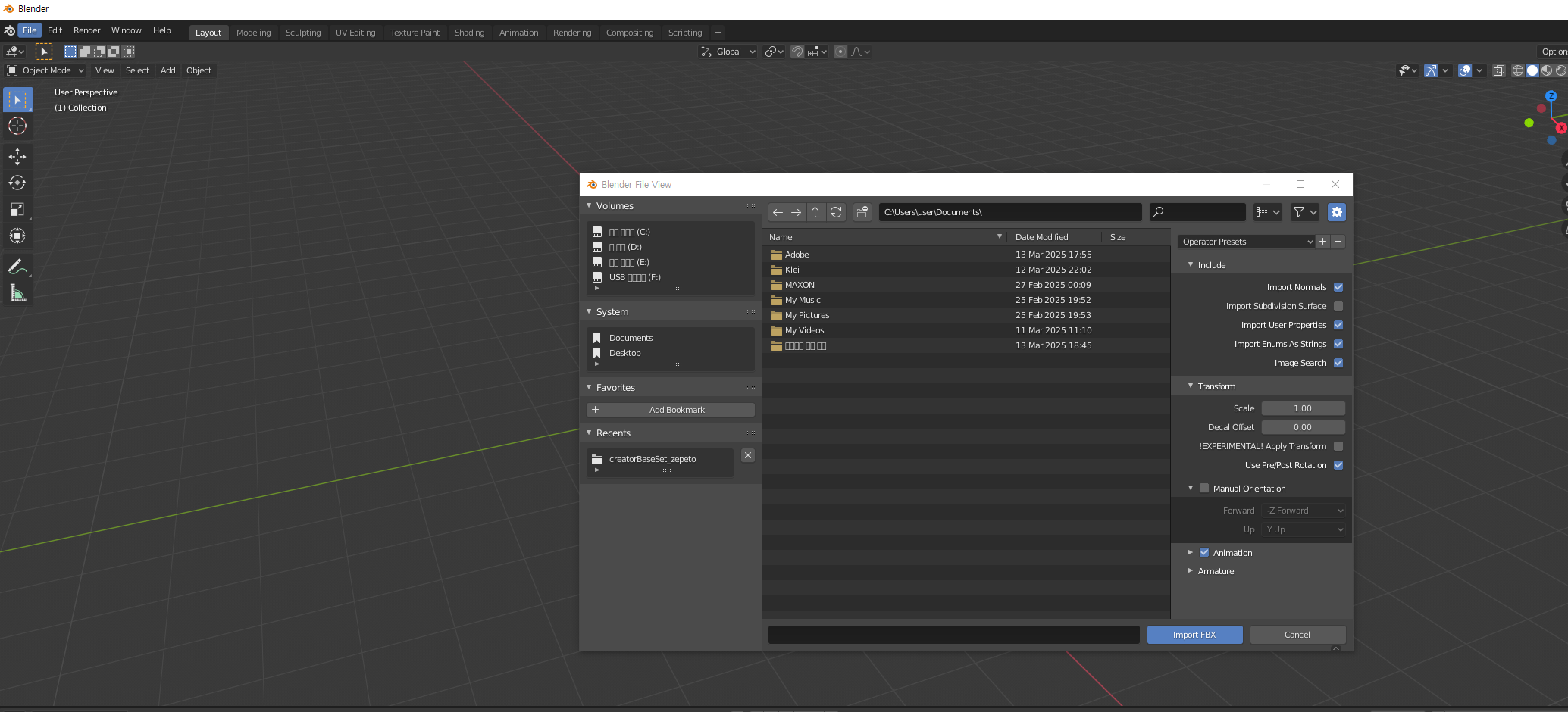Go to parent directory
Image resolution: width=1568 pixels, height=712 pixels.
pyautogui.click(x=816, y=212)
